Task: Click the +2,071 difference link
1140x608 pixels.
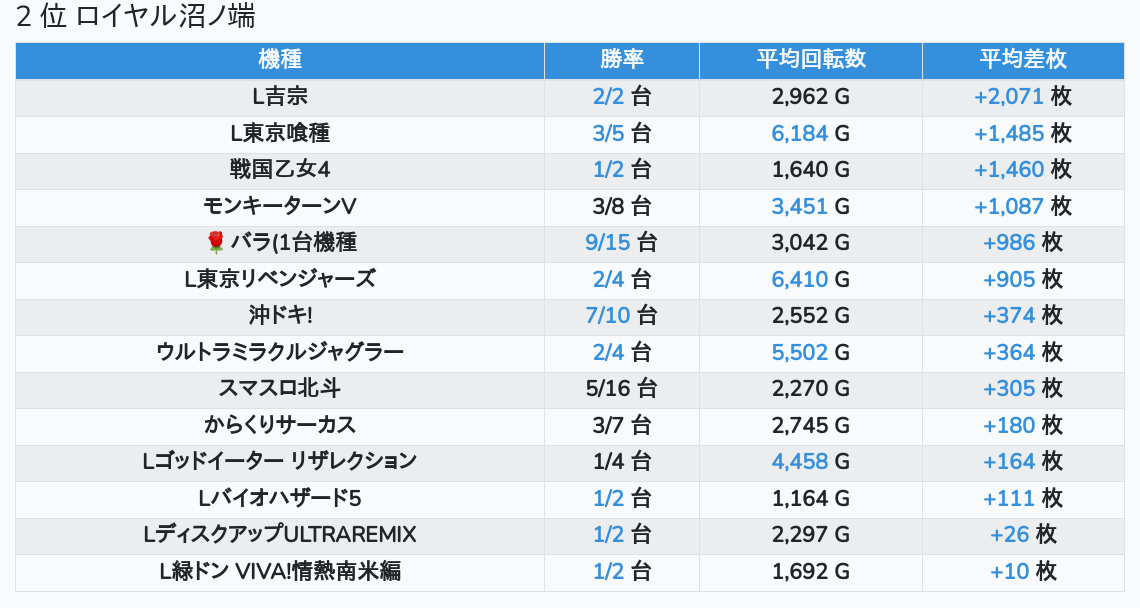Action: 1009,97
